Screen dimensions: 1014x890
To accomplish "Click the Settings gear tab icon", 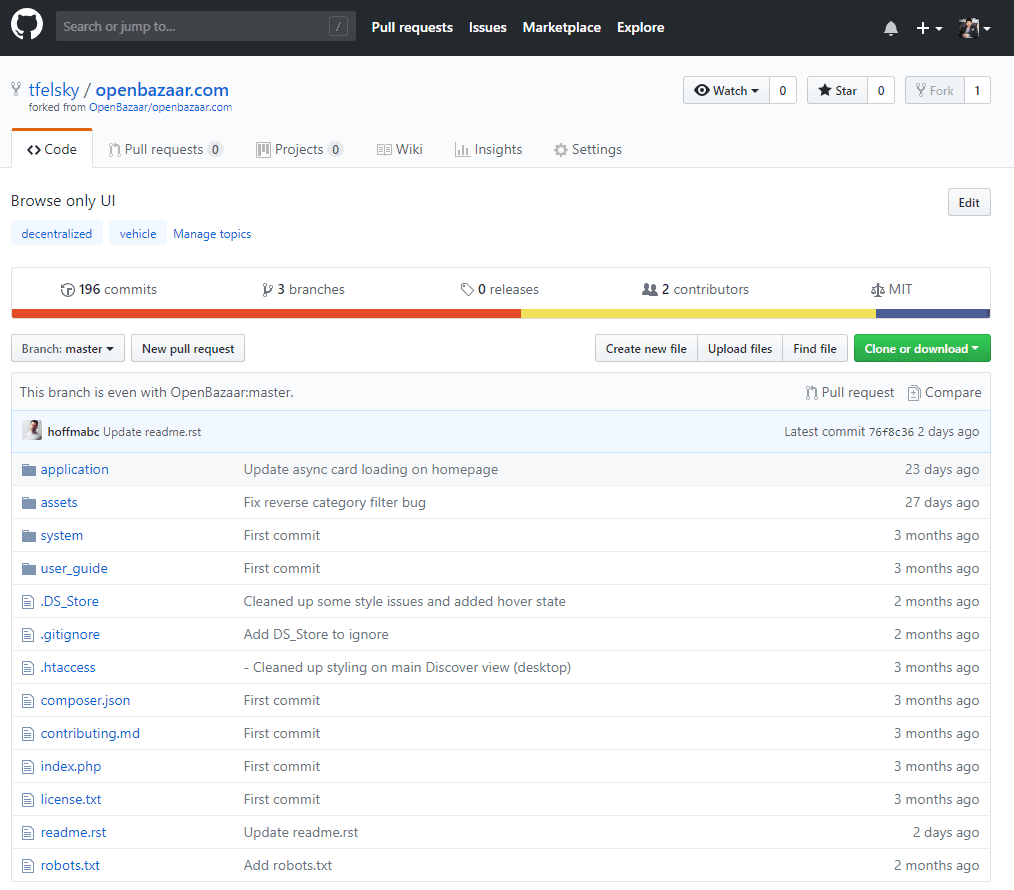I will point(561,150).
